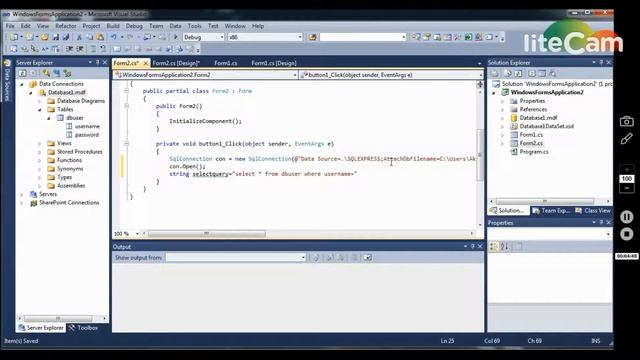Click the View Code icon in Solution Explorer
This screenshot has width=640, height=360.
pos(532,73)
